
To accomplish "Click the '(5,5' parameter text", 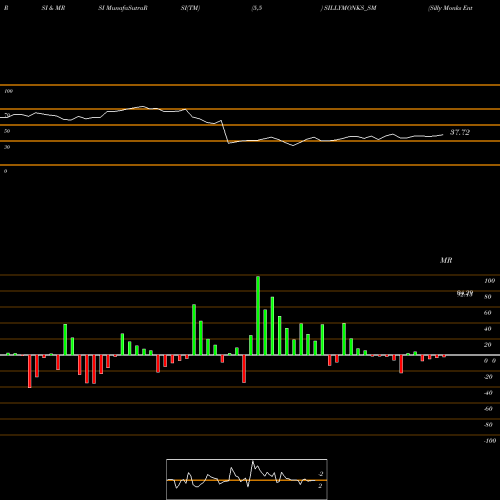I will 257,8.
